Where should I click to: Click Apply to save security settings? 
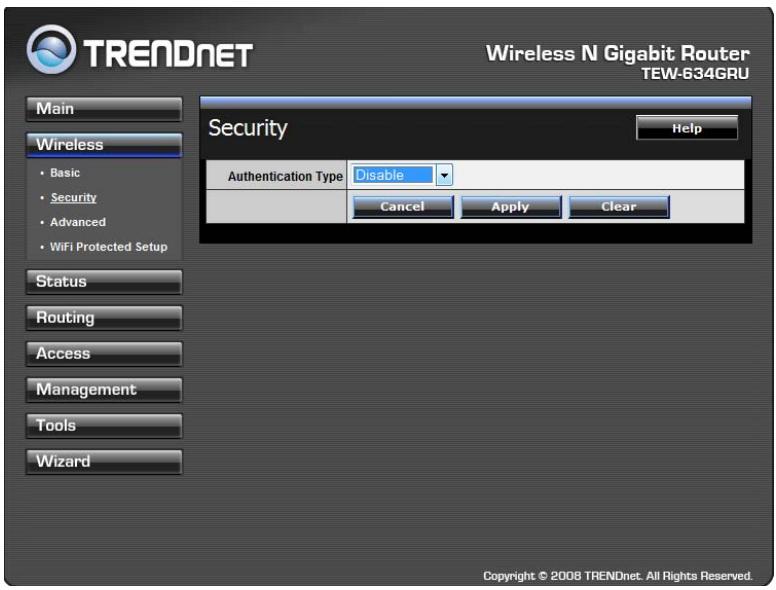point(511,207)
